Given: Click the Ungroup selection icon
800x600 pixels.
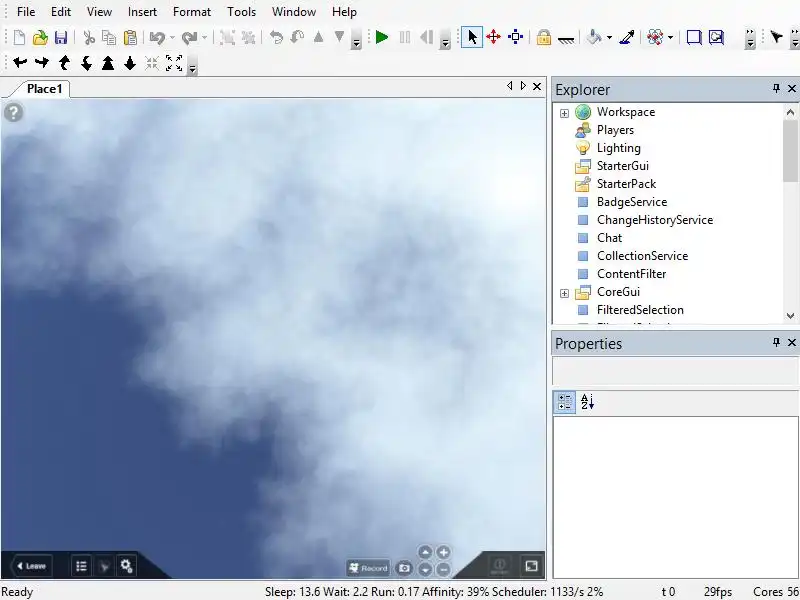Looking at the screenshot, I should coord(248,37).
